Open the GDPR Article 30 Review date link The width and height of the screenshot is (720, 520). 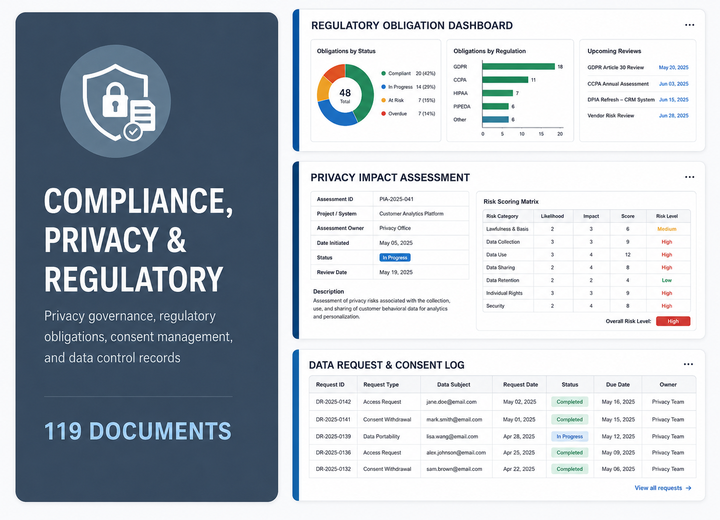pyautogui.click(x=674, y=68)
